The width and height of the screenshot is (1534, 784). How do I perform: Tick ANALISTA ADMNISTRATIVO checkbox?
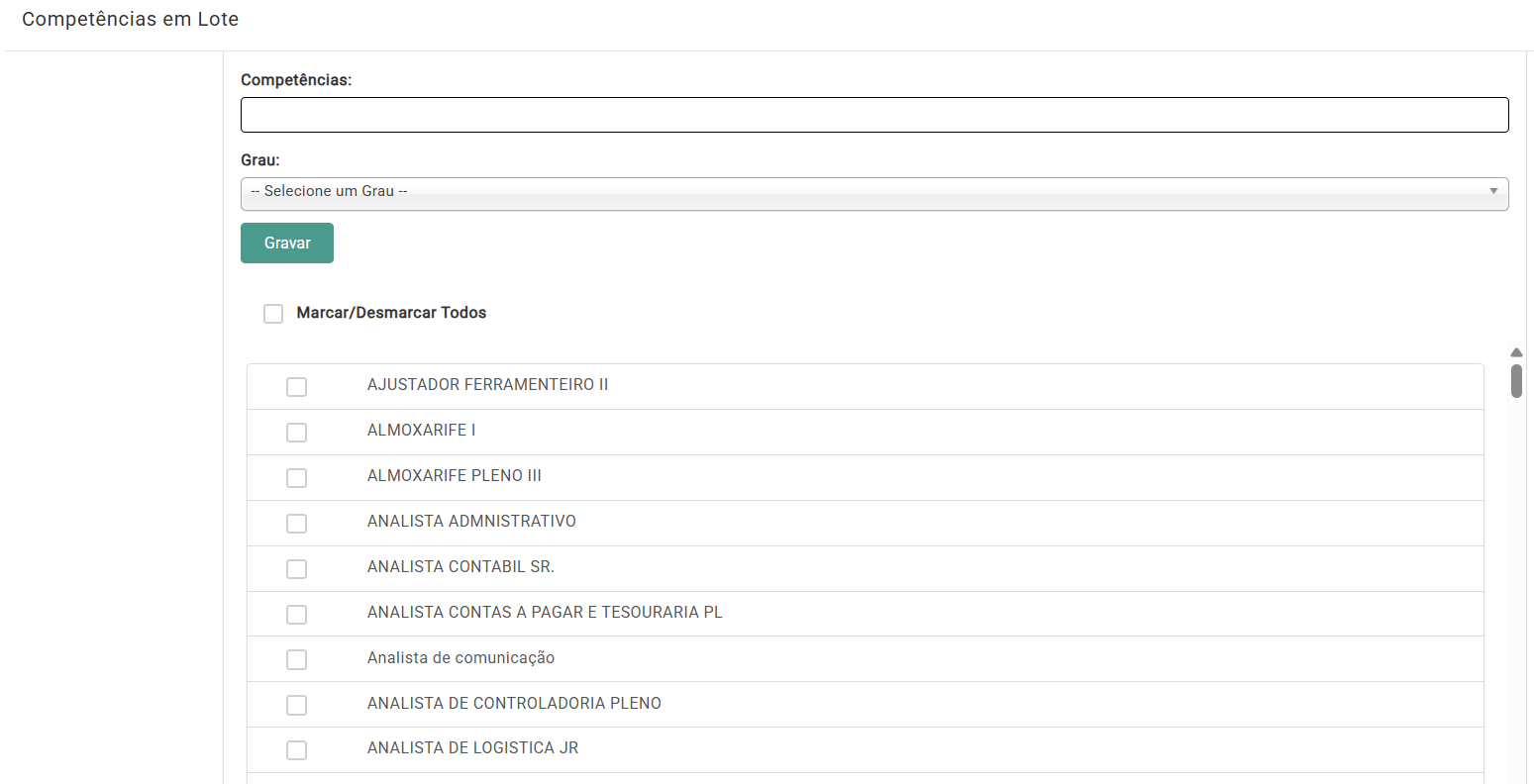[x=296, y=524]
